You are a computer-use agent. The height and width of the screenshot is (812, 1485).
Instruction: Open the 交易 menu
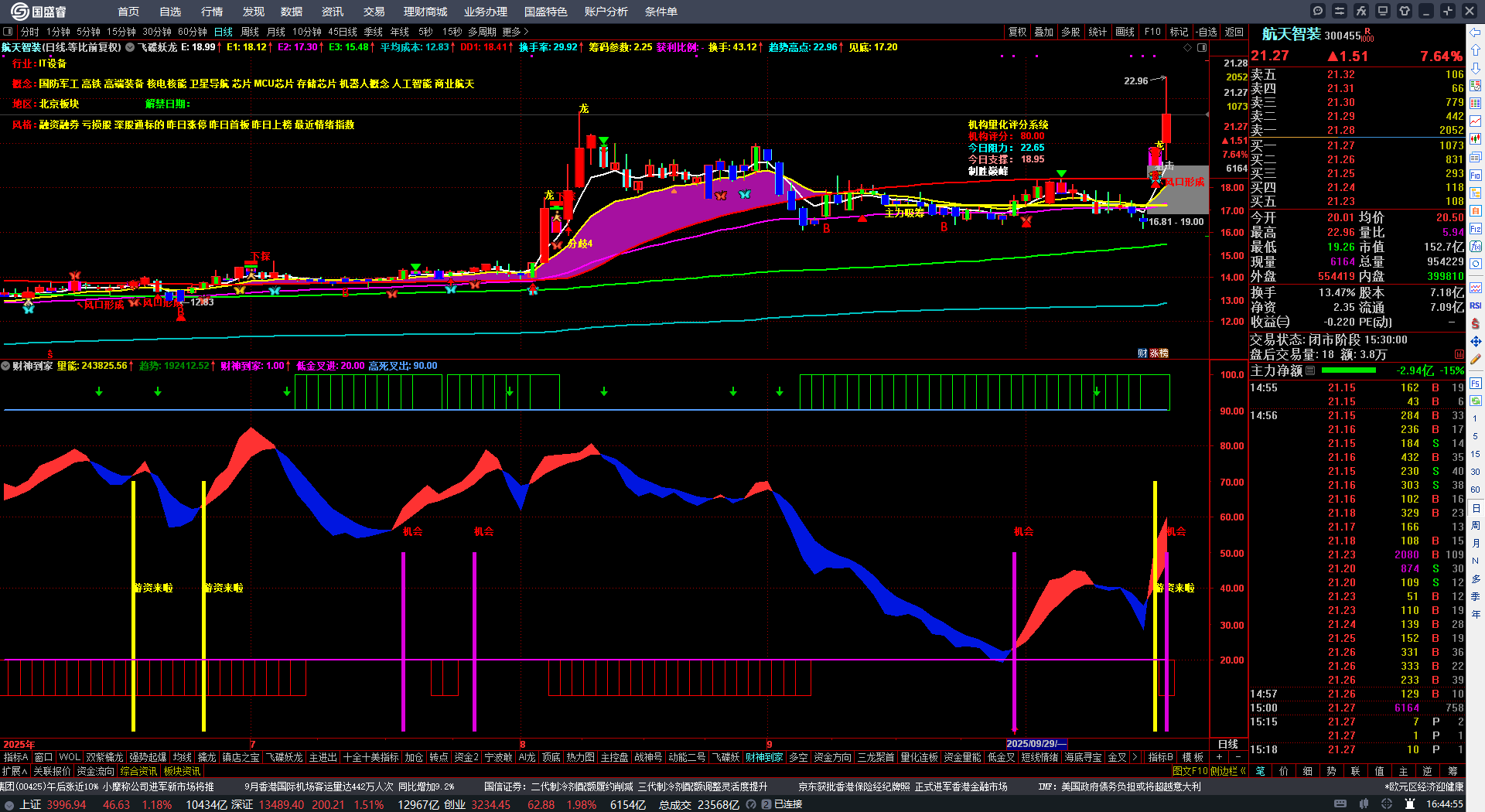(x=374, y=12)
